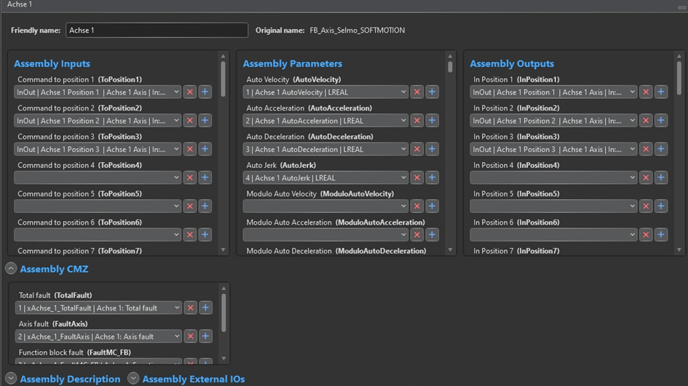Clear the Total fault CMZ assignment

pyautogui.click(x=190, y=308)
